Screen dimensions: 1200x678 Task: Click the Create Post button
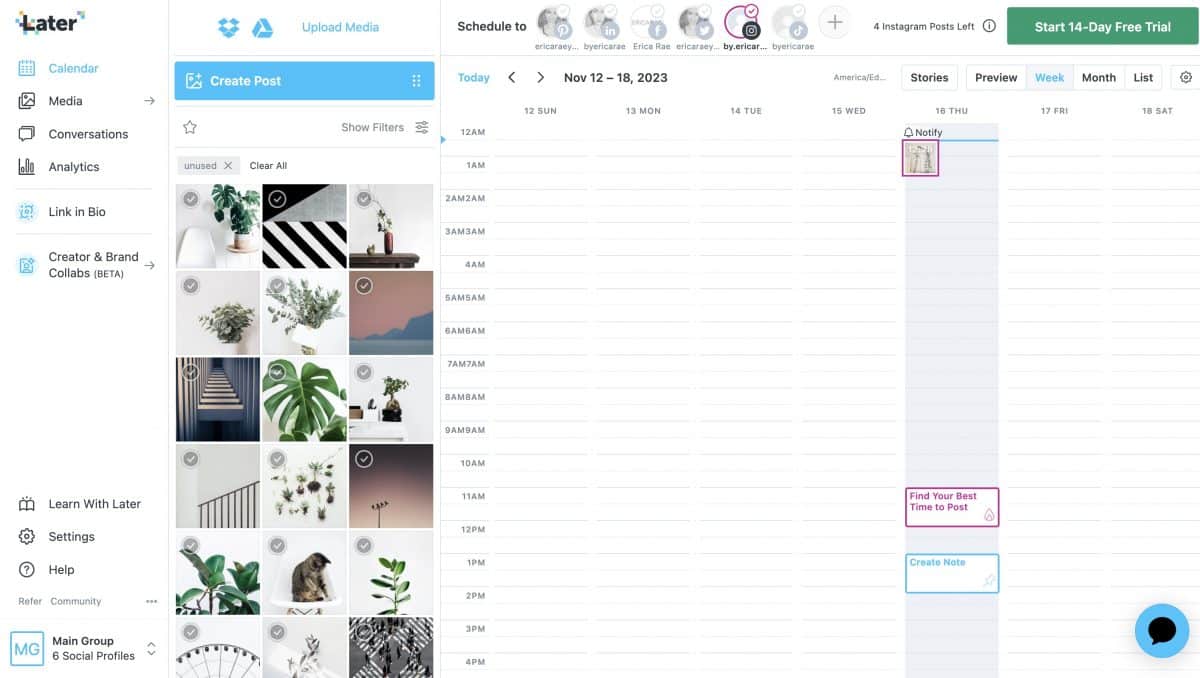[x=304, y=80]
